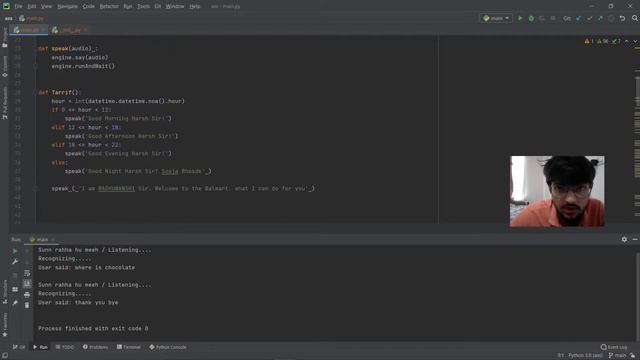Click the Debug bug icon in toolbar
The width and height of the screenshot is (640, 360).
click(531, 18)
